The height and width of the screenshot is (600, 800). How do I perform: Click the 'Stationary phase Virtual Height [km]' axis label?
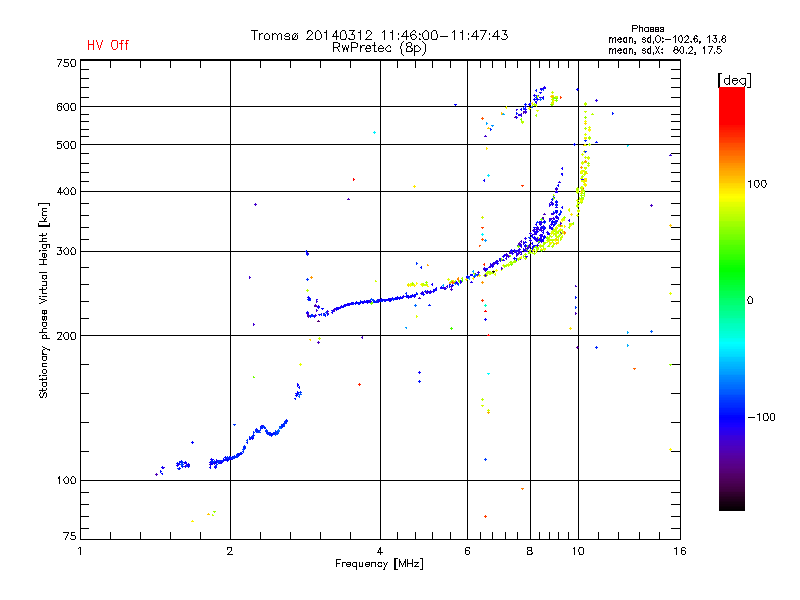click(x=43, y=301)
